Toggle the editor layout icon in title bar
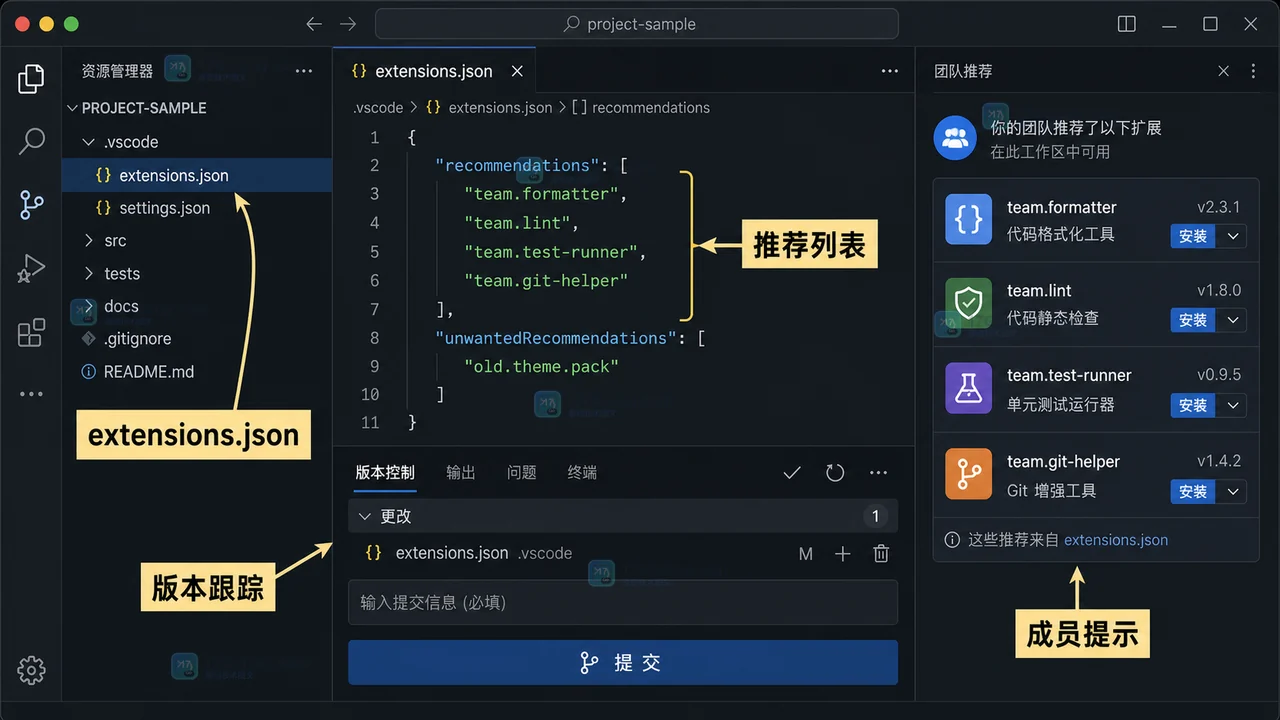1280x720 pixels. pos(1127,24)
